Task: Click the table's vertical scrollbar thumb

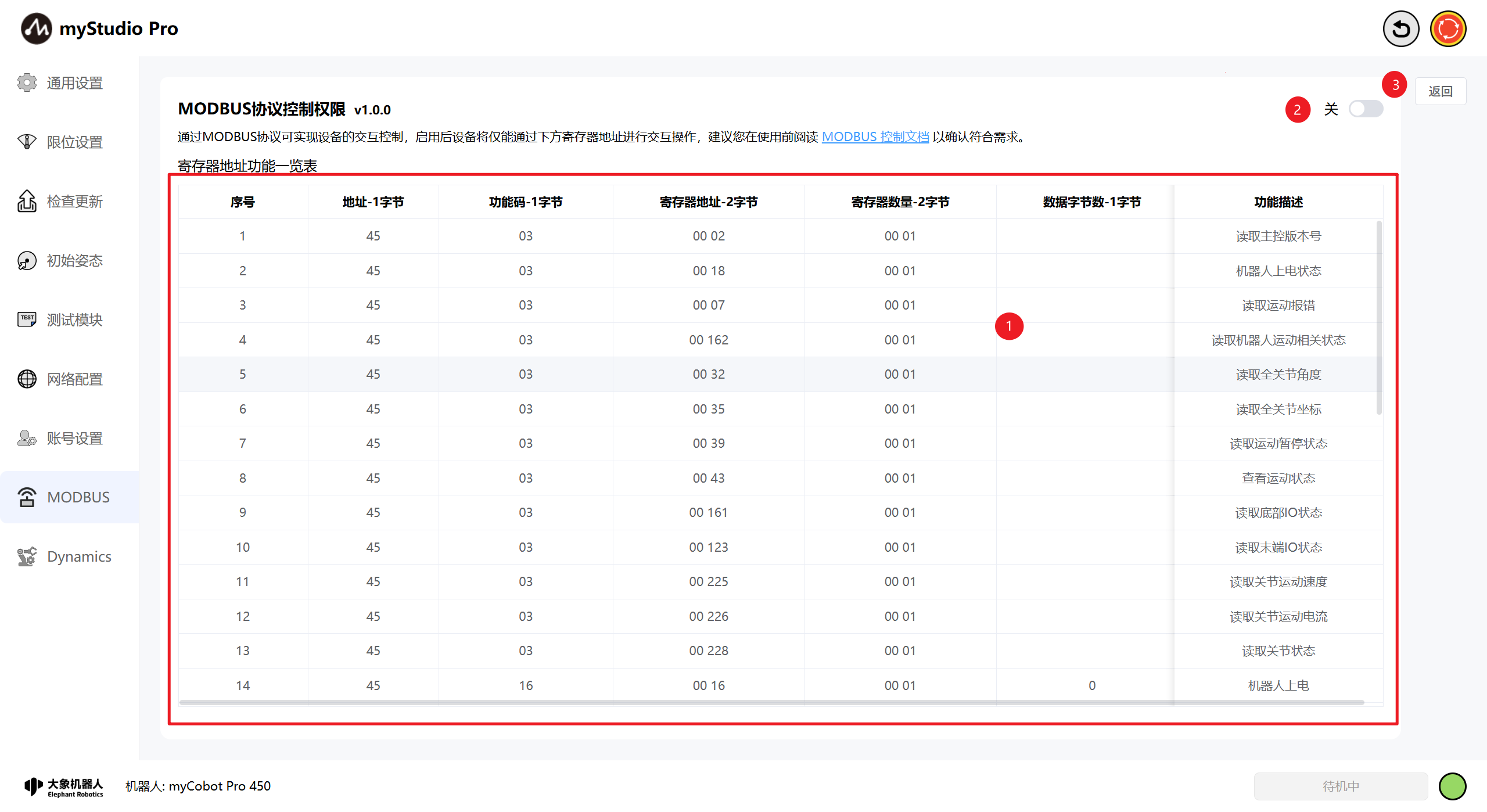Action: click(1379, 317)
